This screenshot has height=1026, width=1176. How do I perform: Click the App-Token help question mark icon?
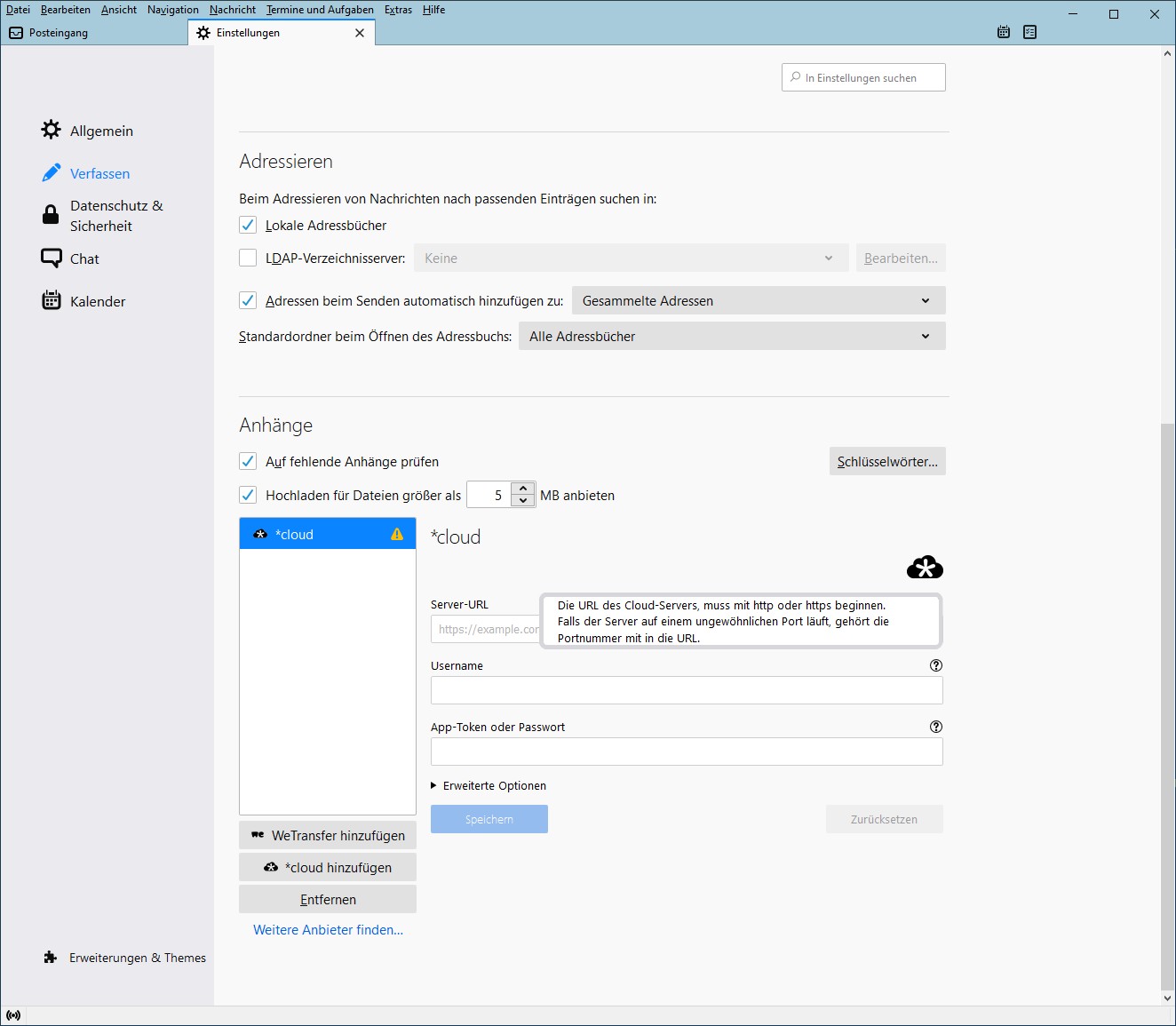click(935, 727)
